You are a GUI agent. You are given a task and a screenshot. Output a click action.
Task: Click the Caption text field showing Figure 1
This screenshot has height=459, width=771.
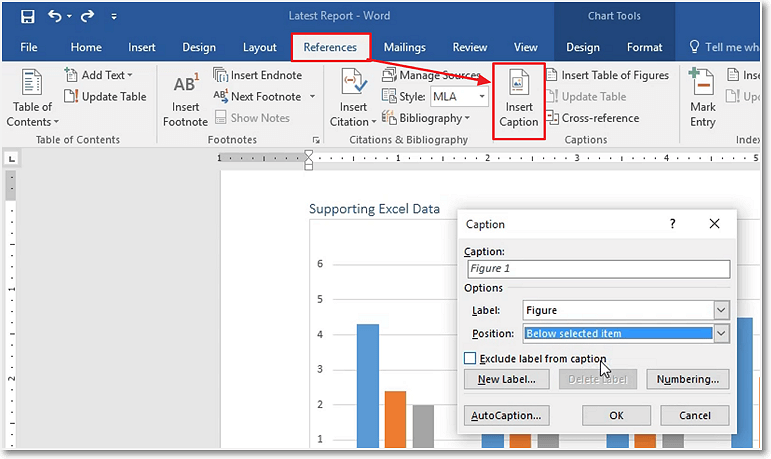tap(598, 269)
